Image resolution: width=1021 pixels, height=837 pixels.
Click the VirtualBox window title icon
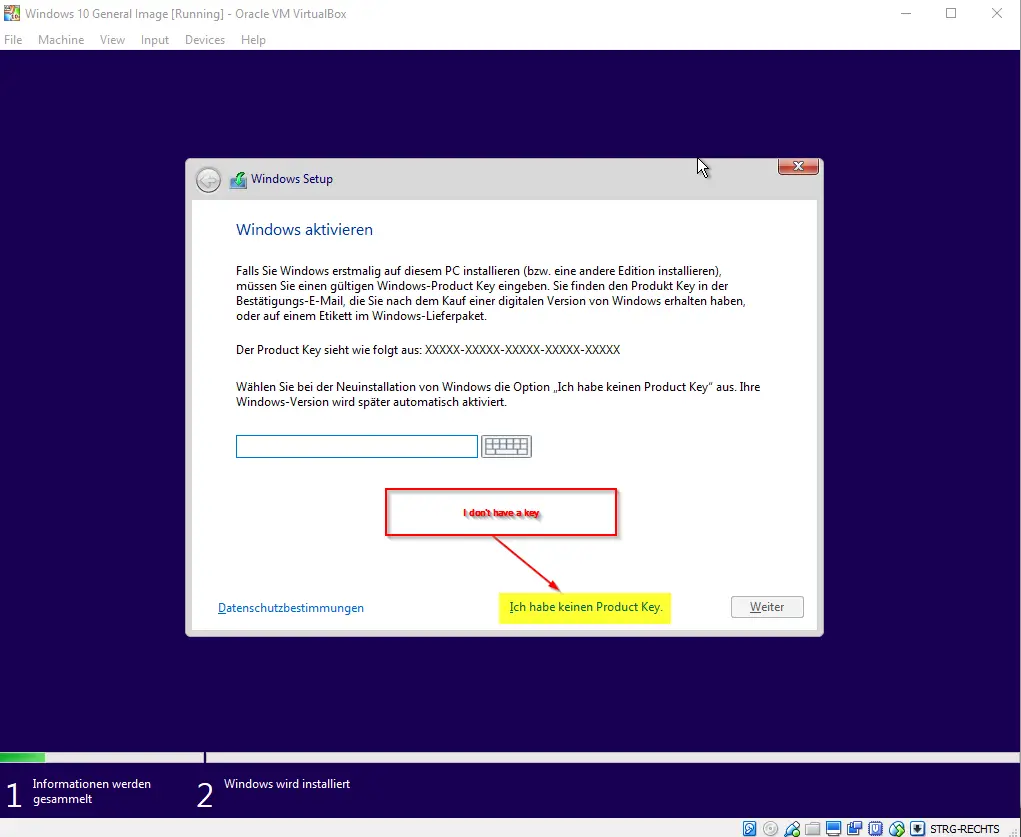point(12,13)
